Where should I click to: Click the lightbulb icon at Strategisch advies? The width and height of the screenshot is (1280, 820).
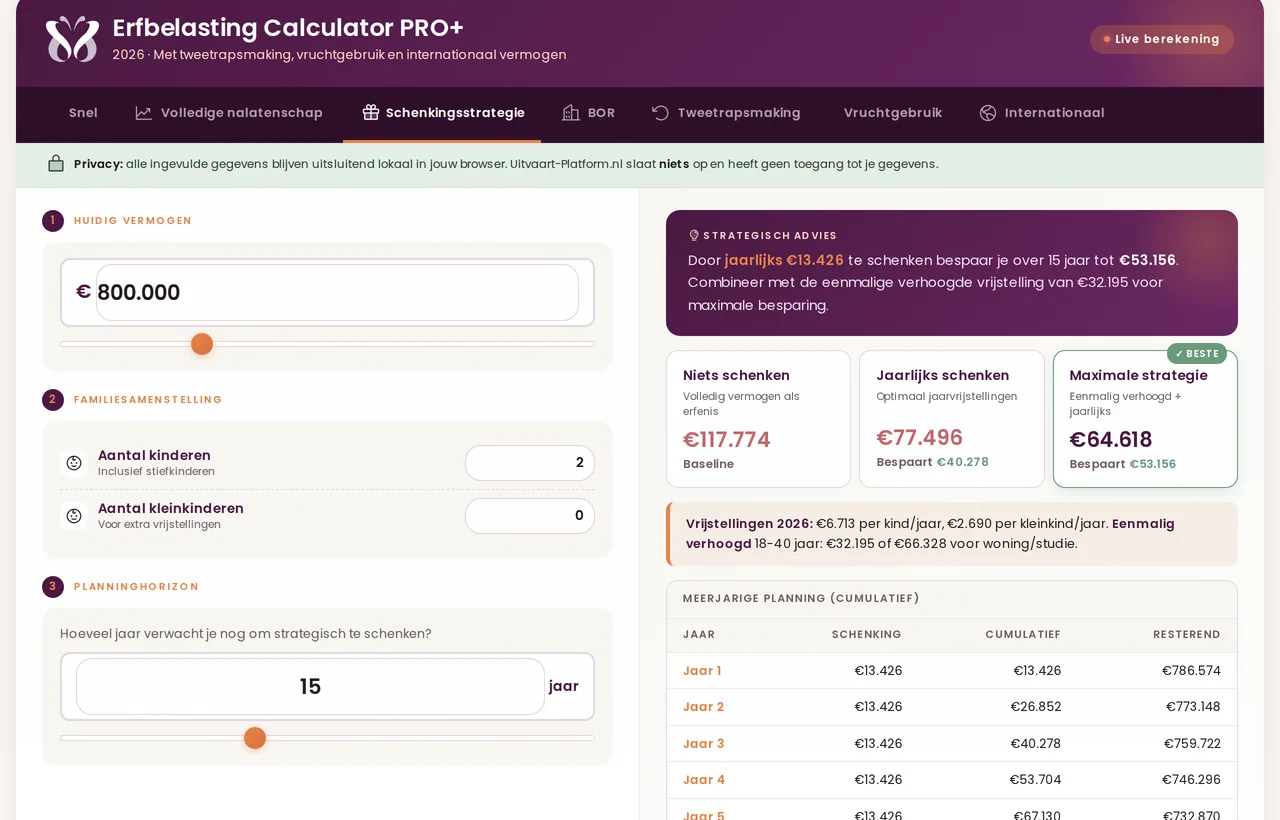tap(694, 236)
